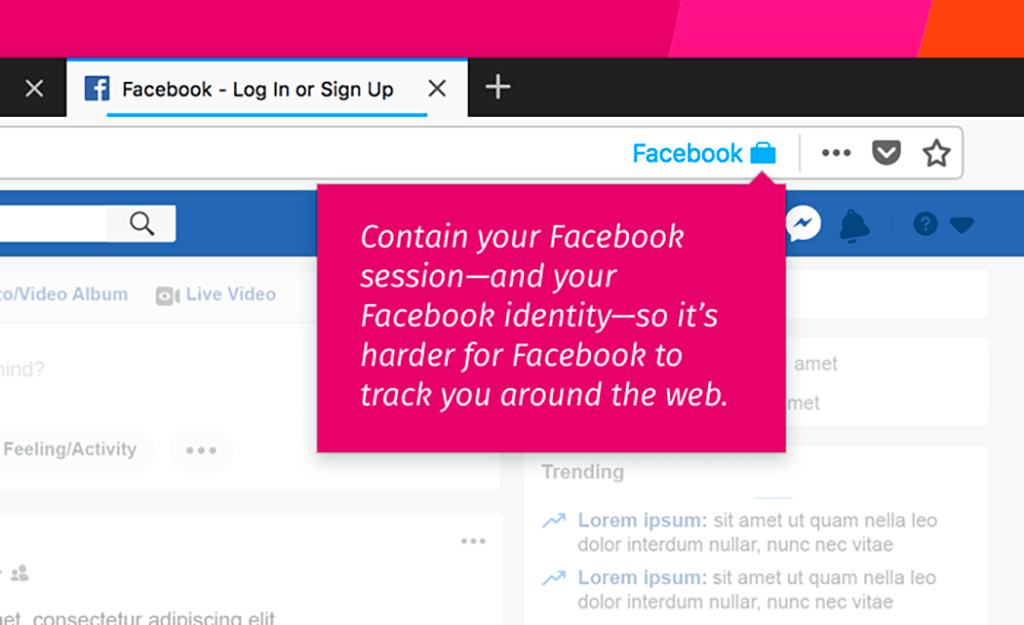The height and width of the screenshot is (625, 1024).
Task: Select the Facebook - Log In or Sign Up tab
Action: pos(266,88)
